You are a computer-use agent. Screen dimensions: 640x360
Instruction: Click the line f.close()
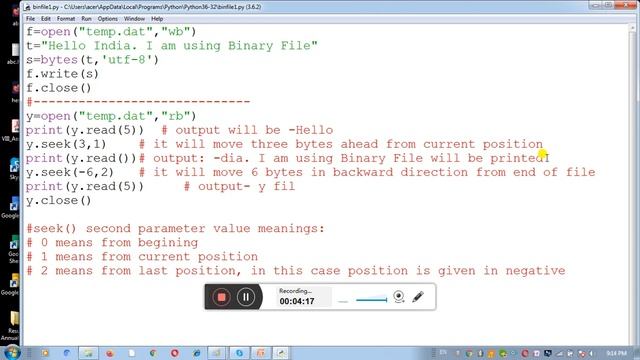(x=59, y=88)
